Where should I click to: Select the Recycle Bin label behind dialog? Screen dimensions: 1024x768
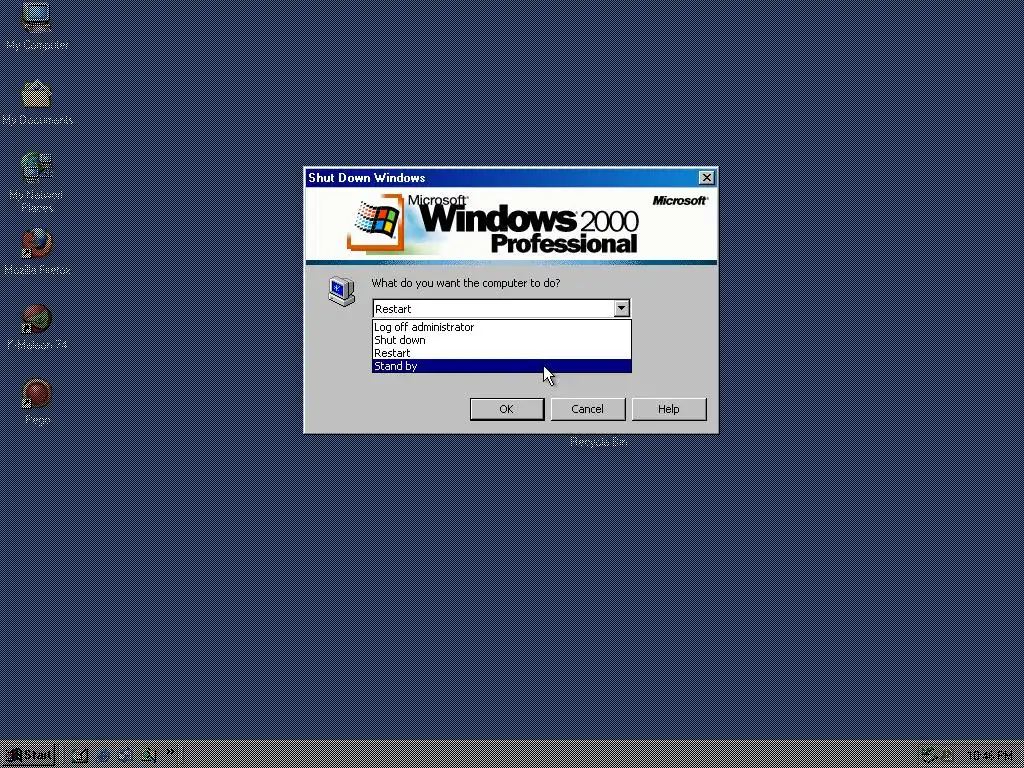(x=598, y=442)
